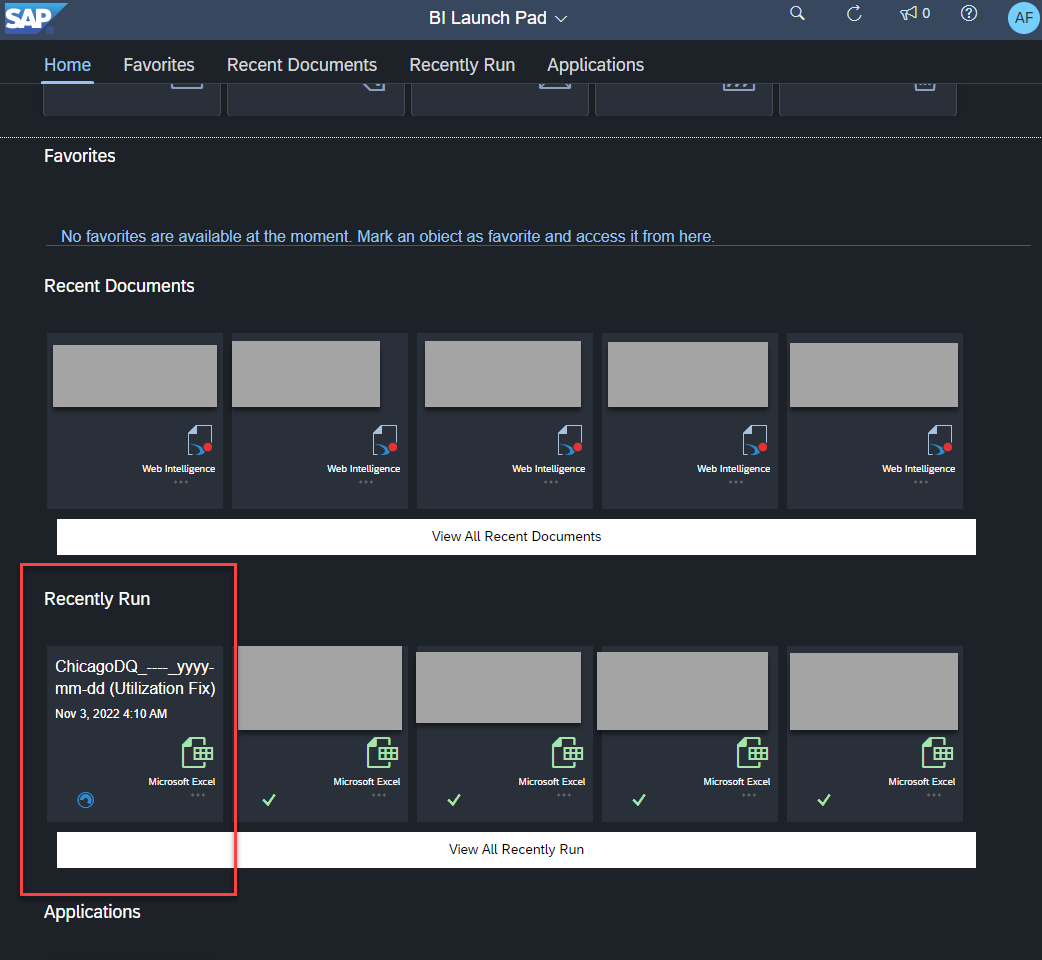
Task: Open the ChicagoDQ (Utilization Fix) title
Action: click(135, 678)
